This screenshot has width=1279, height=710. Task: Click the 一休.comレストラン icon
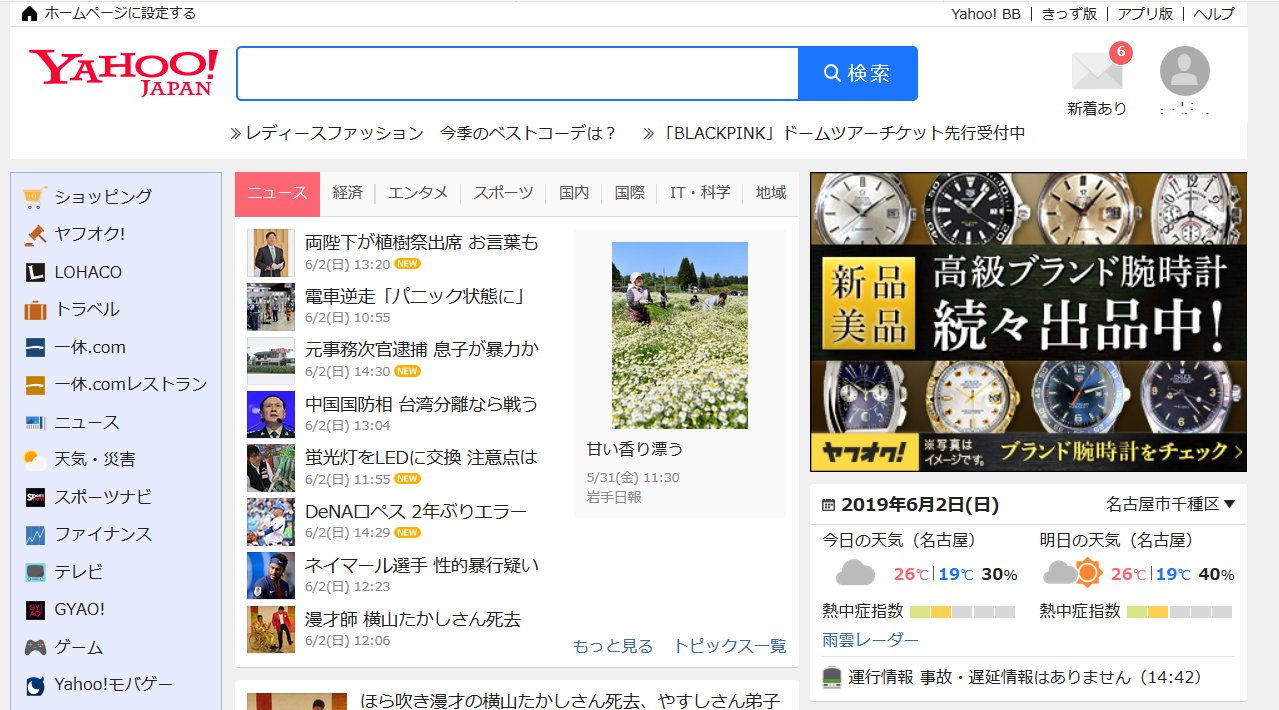point(35,384)
